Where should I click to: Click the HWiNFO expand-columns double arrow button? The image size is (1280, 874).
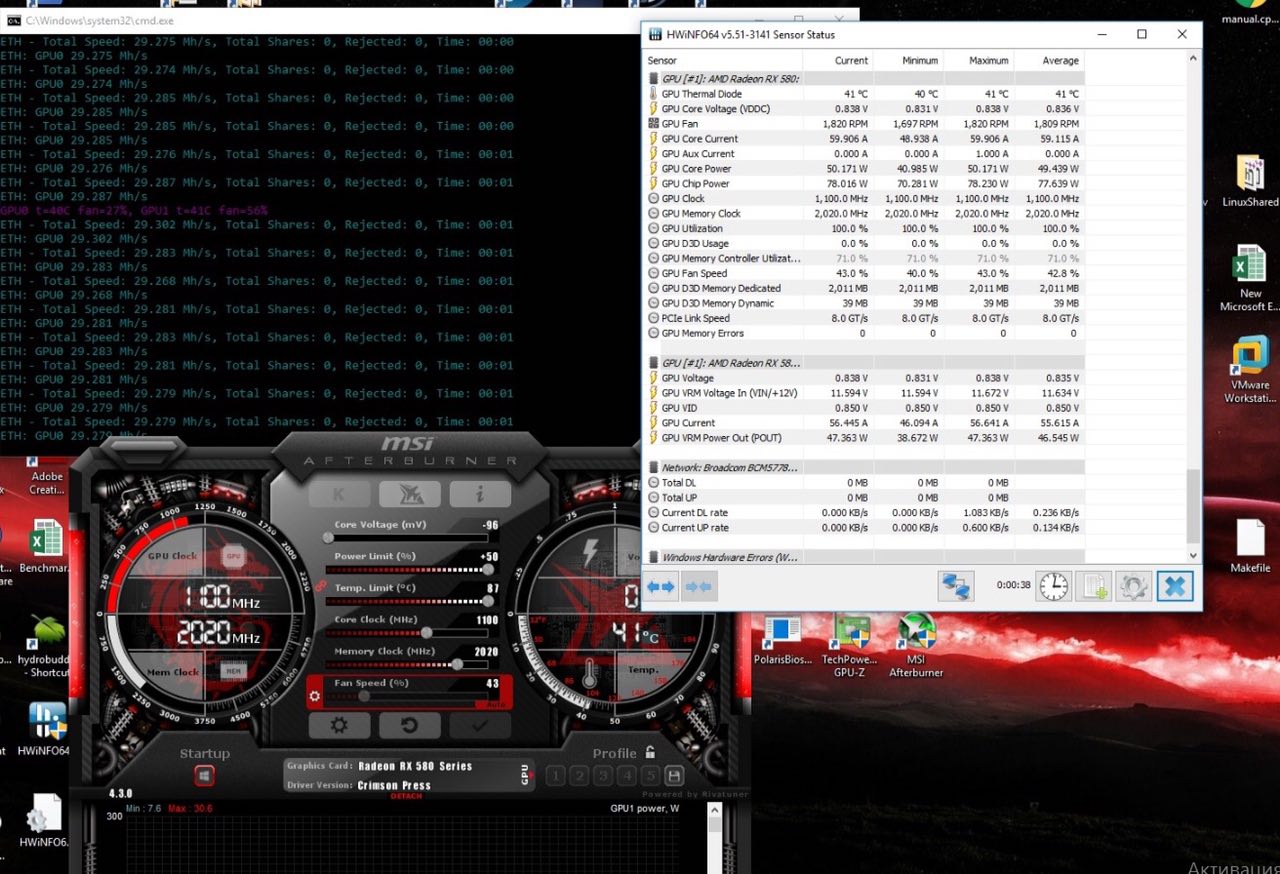[662, 586]
